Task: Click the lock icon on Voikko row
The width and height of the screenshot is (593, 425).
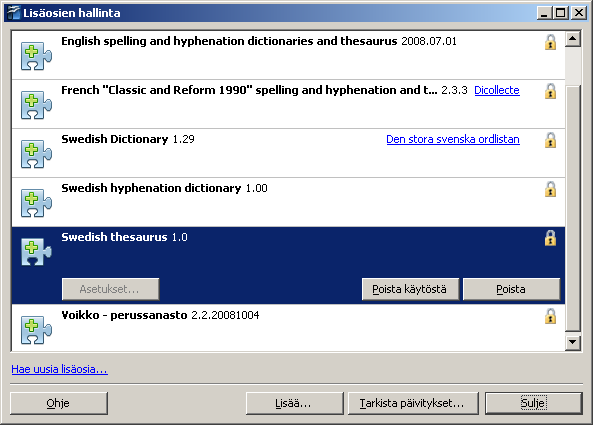Action: pyautogui.click(x=550, y=316)
